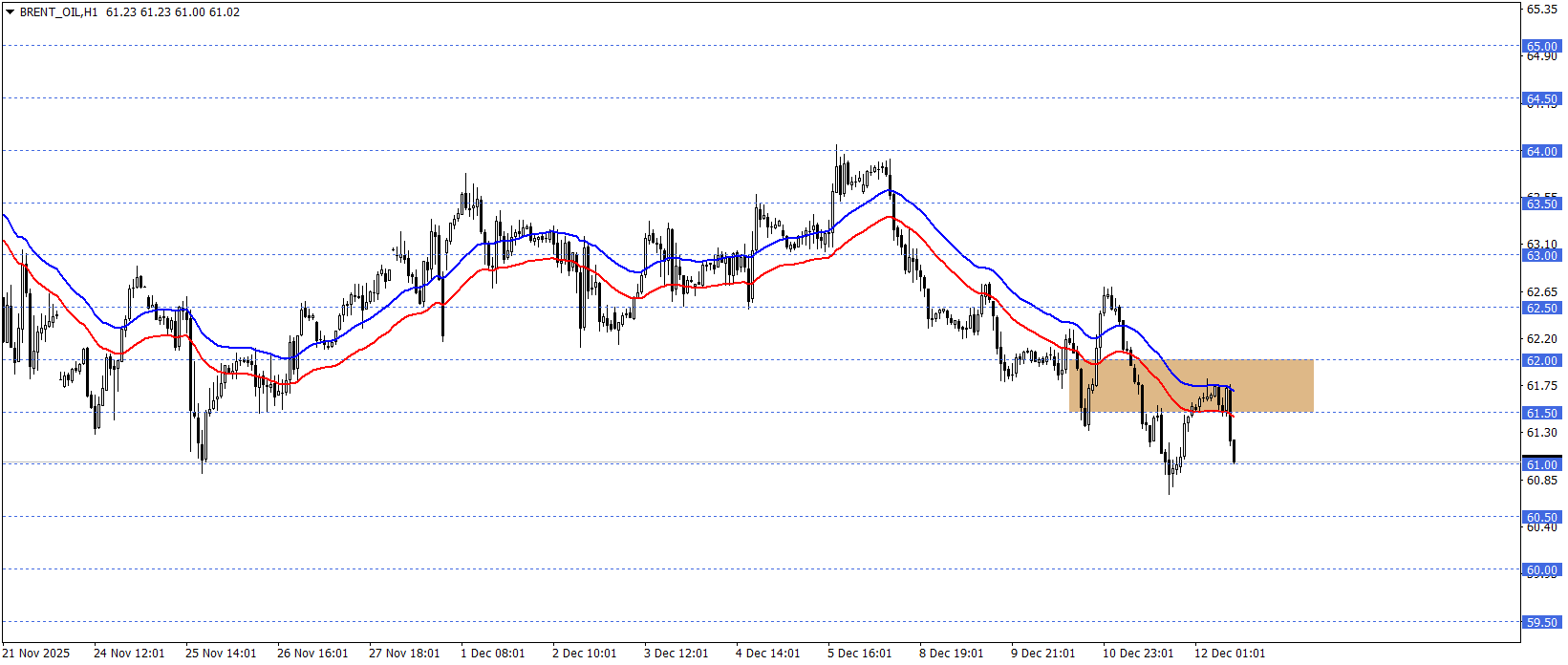Click the 2 Dec 10:01 time label
The width and height of the screenshot is (1568, 665).
click(585, 654)
